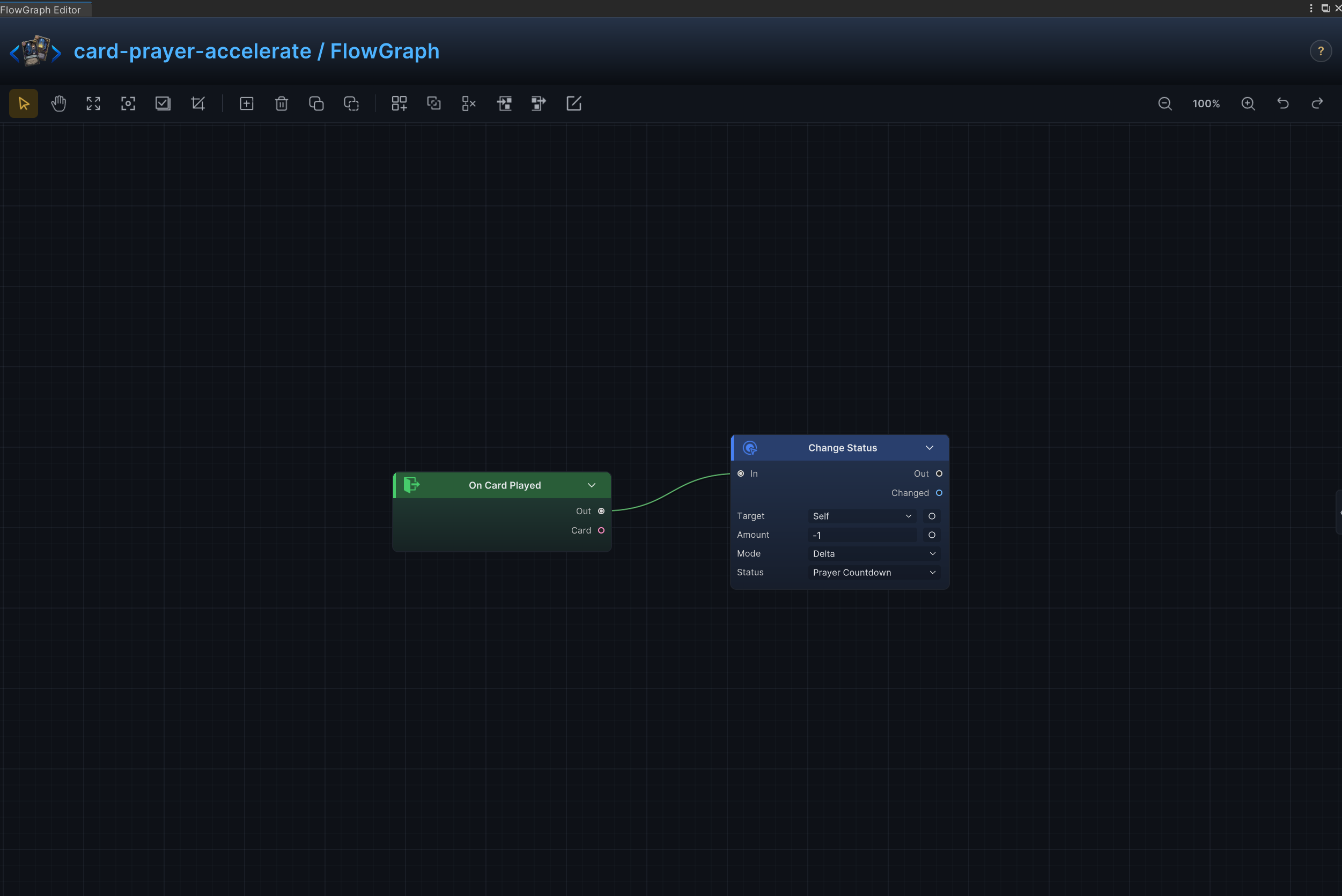This screenshot has height=896, width=1342.
Task: Click the Changed output port
Action: point(939,493)
